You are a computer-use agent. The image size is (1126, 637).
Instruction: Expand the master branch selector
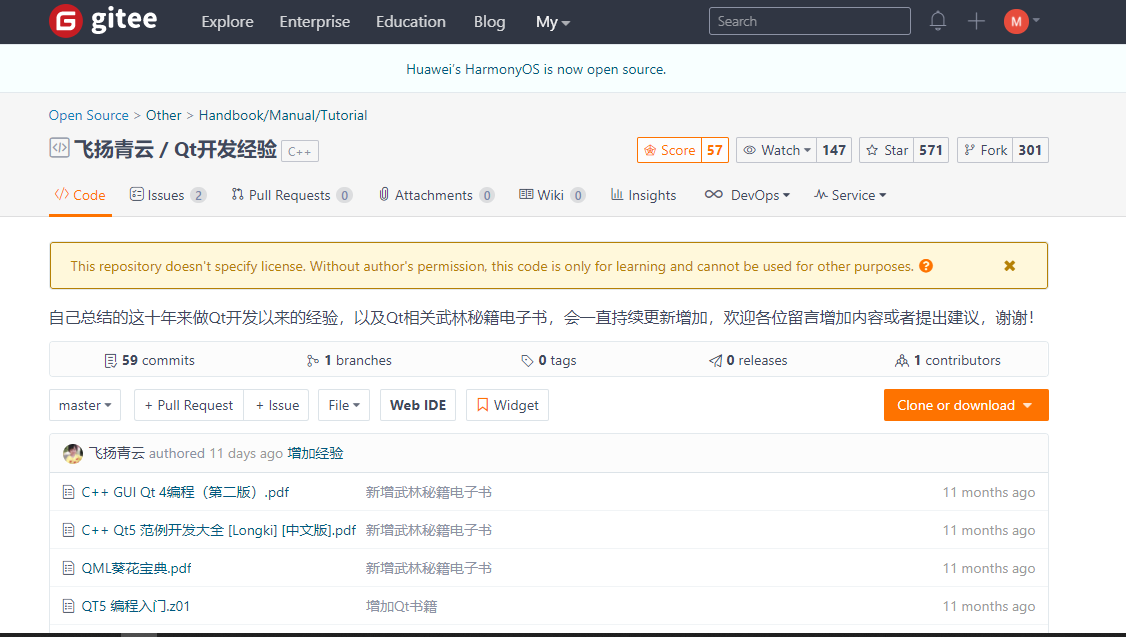(85, 405)
